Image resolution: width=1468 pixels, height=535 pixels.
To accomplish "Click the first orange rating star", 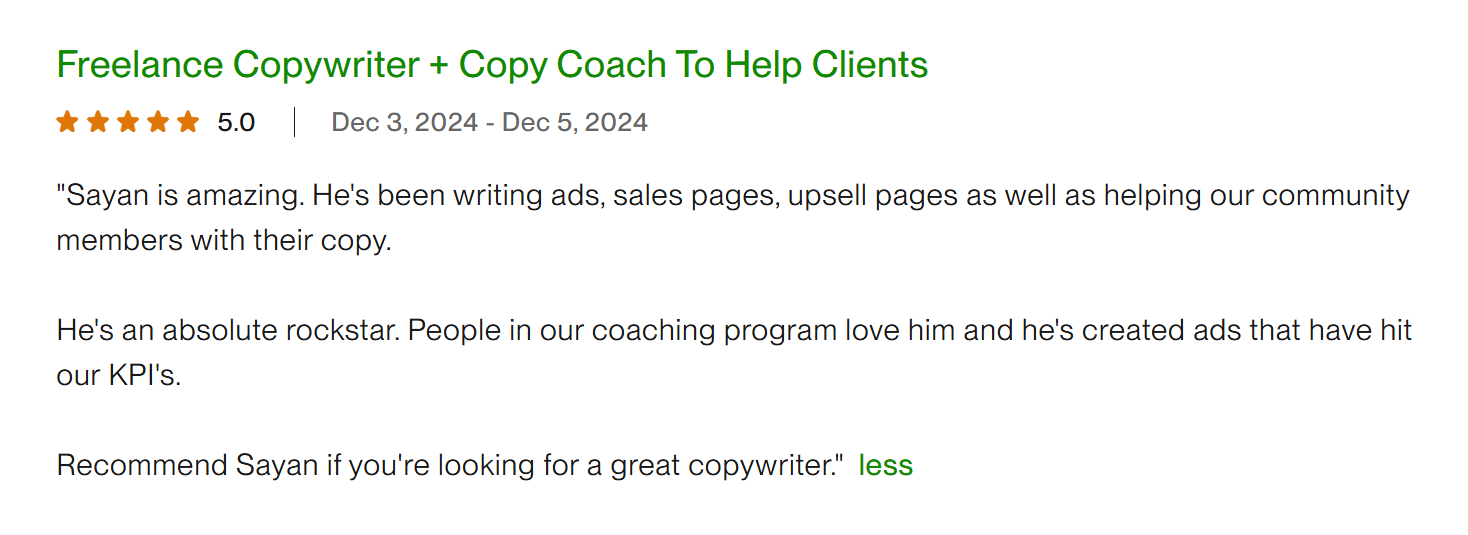I will tap(67, 122).
